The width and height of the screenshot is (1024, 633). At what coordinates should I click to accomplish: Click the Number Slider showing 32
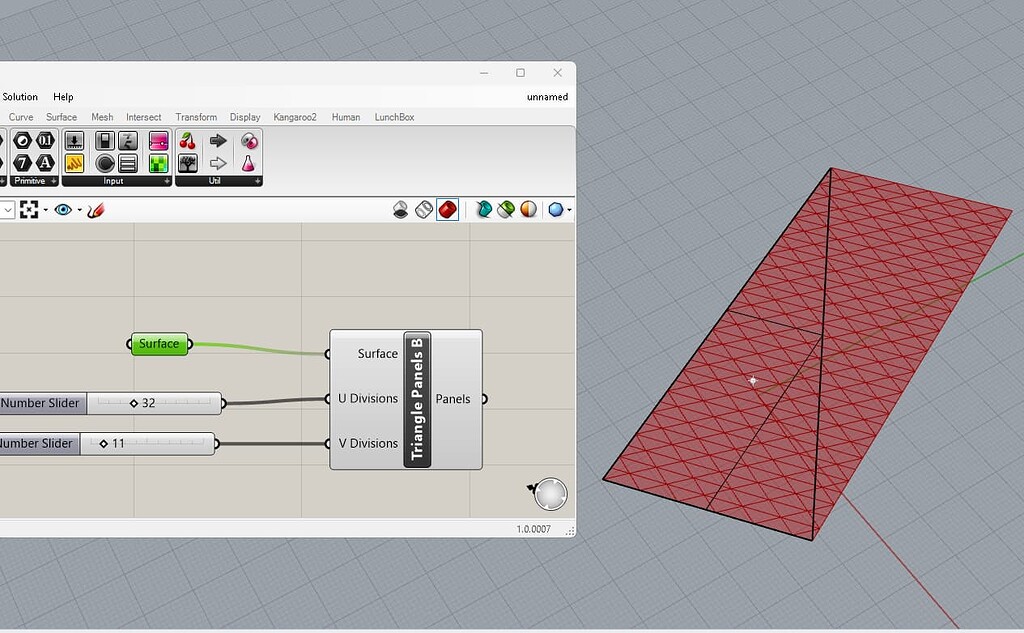point(150,403)
